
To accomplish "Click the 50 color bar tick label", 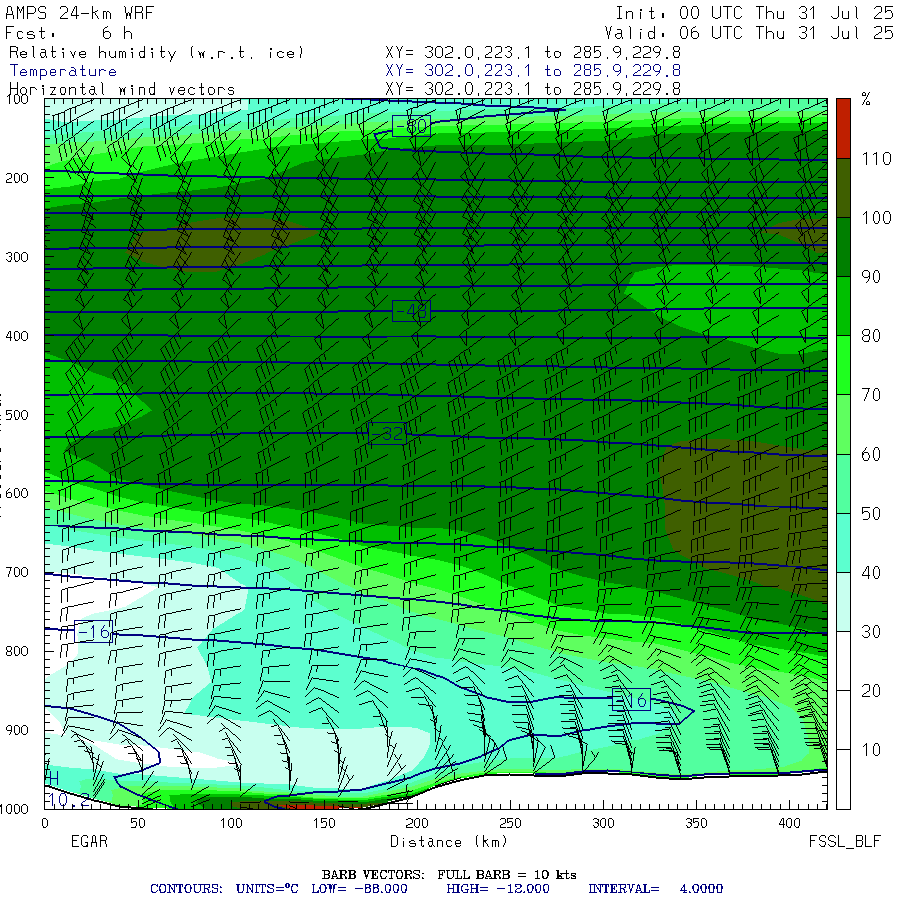I will (871, 513).
